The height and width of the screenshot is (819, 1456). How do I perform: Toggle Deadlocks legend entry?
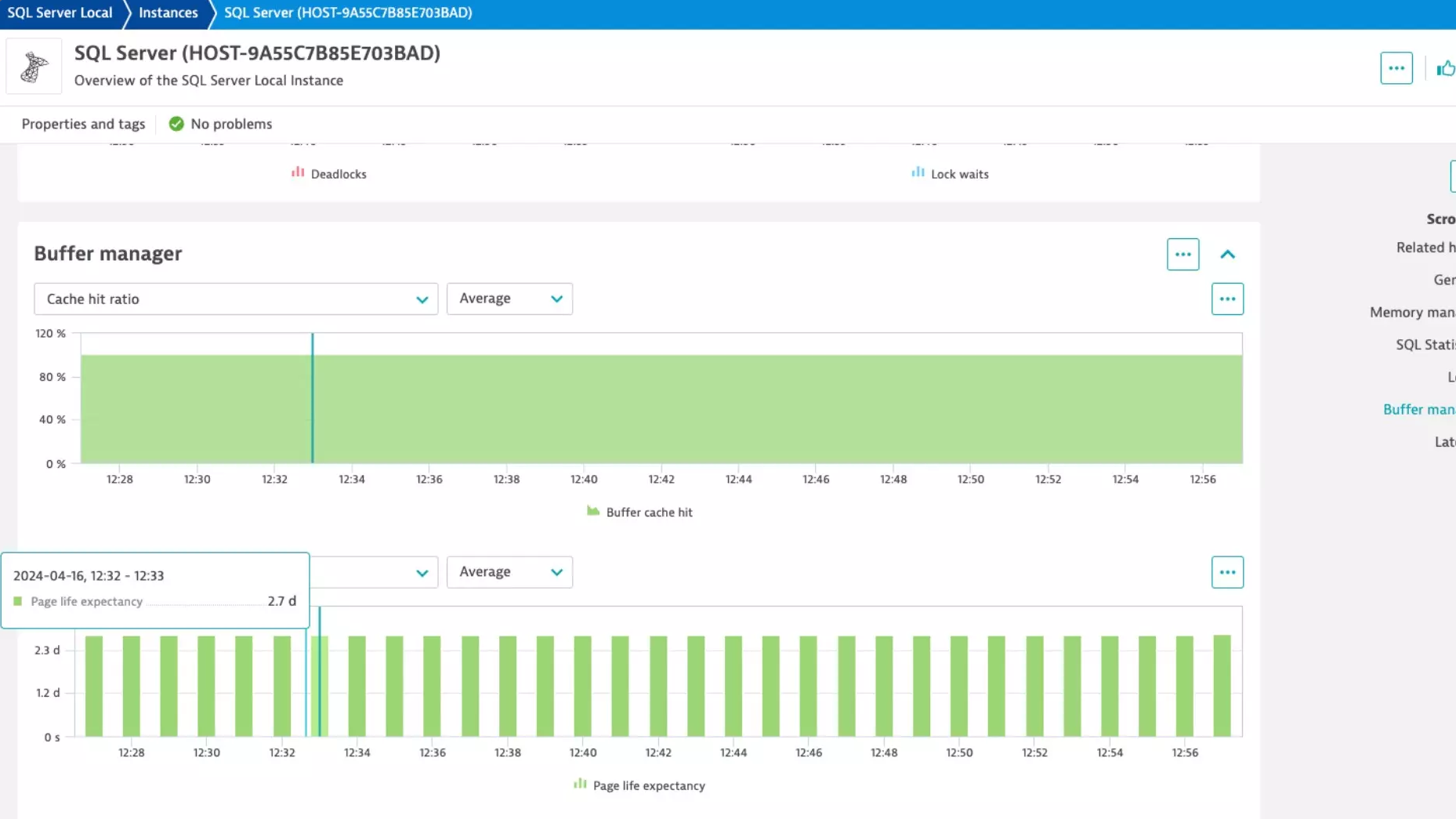coord(329,174)
